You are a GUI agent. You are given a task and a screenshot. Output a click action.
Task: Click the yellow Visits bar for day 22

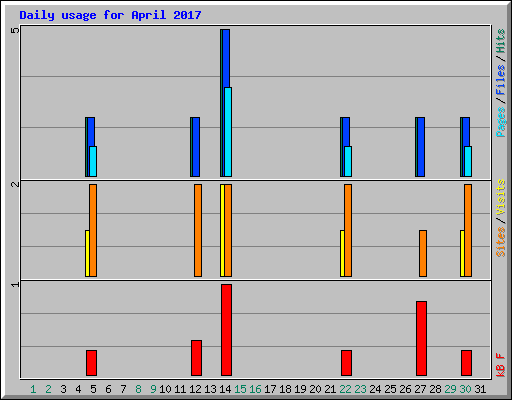tap(342, 253)
